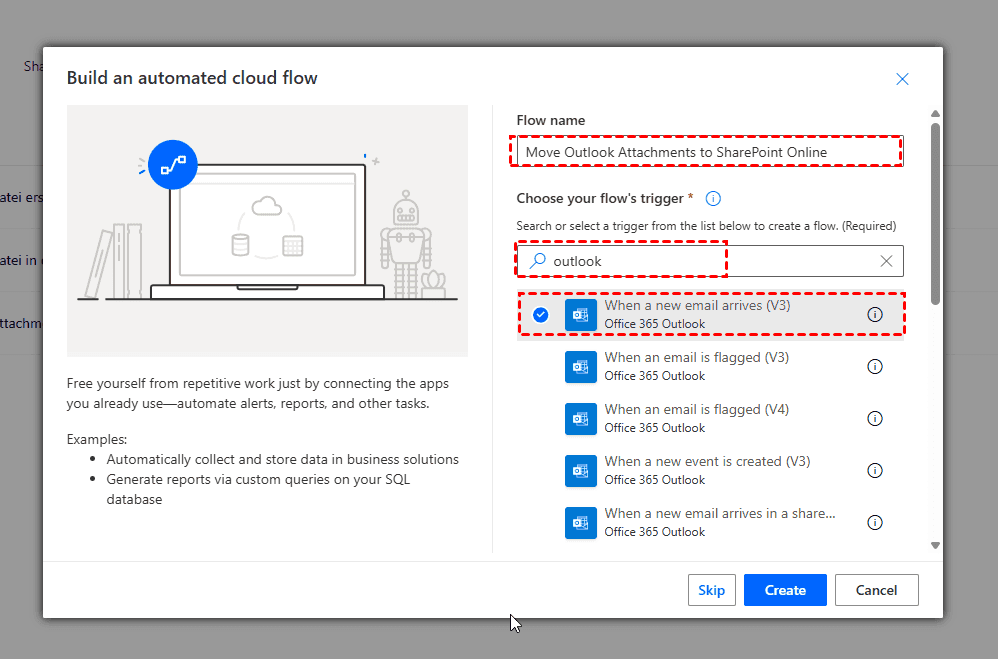Screen dimensions: 998x659
Task: Click the Flow name input field
Action: [x=710, y=152]
